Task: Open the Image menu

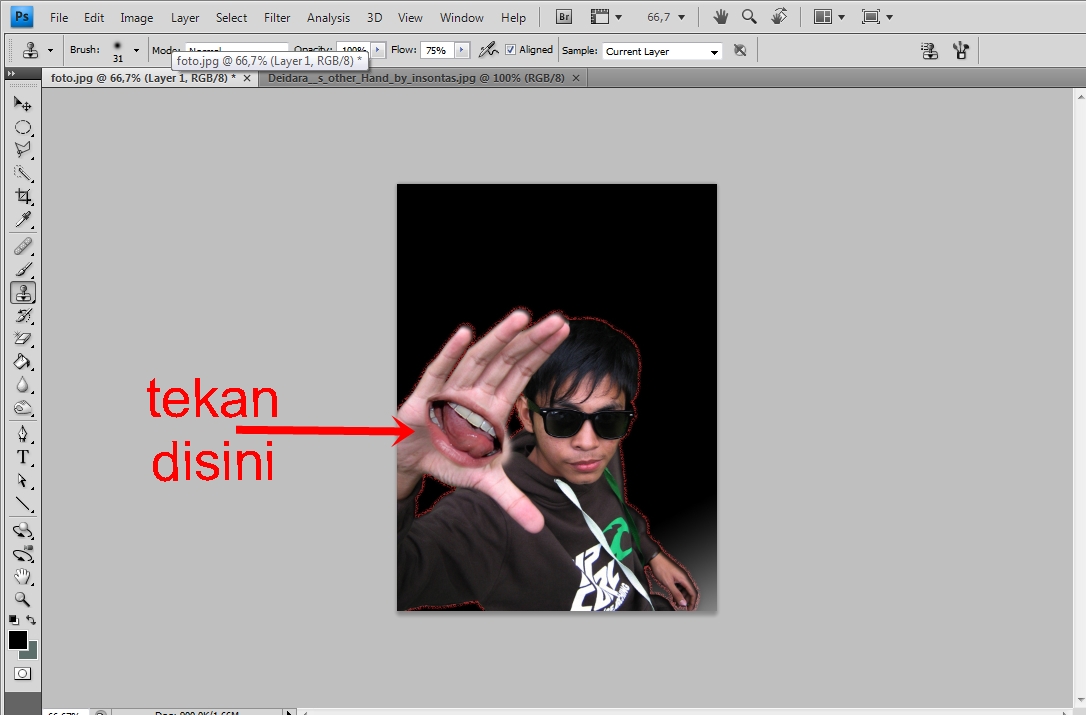Action: (136, 17)
